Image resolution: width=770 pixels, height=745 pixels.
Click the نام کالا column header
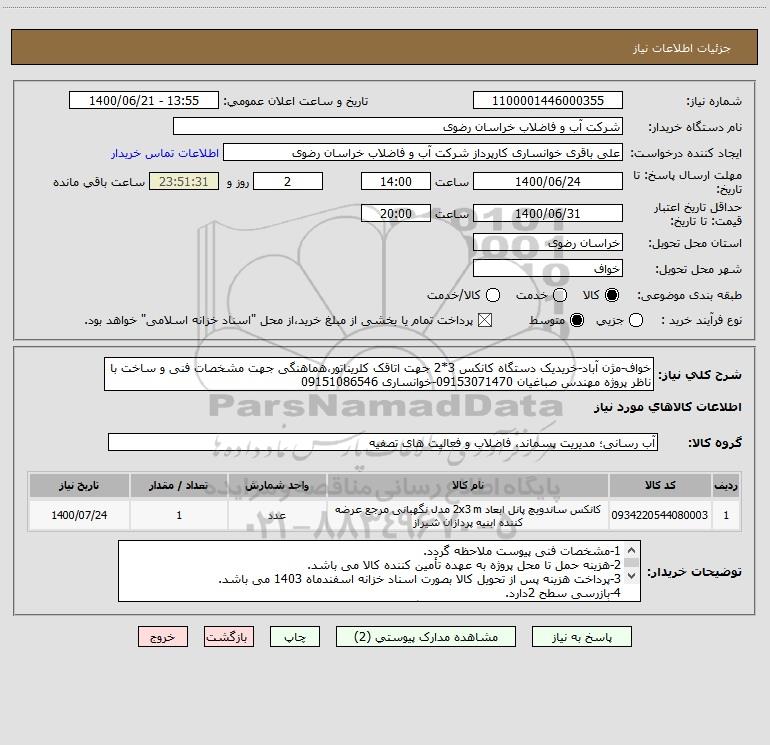click(x=468, y=485)
